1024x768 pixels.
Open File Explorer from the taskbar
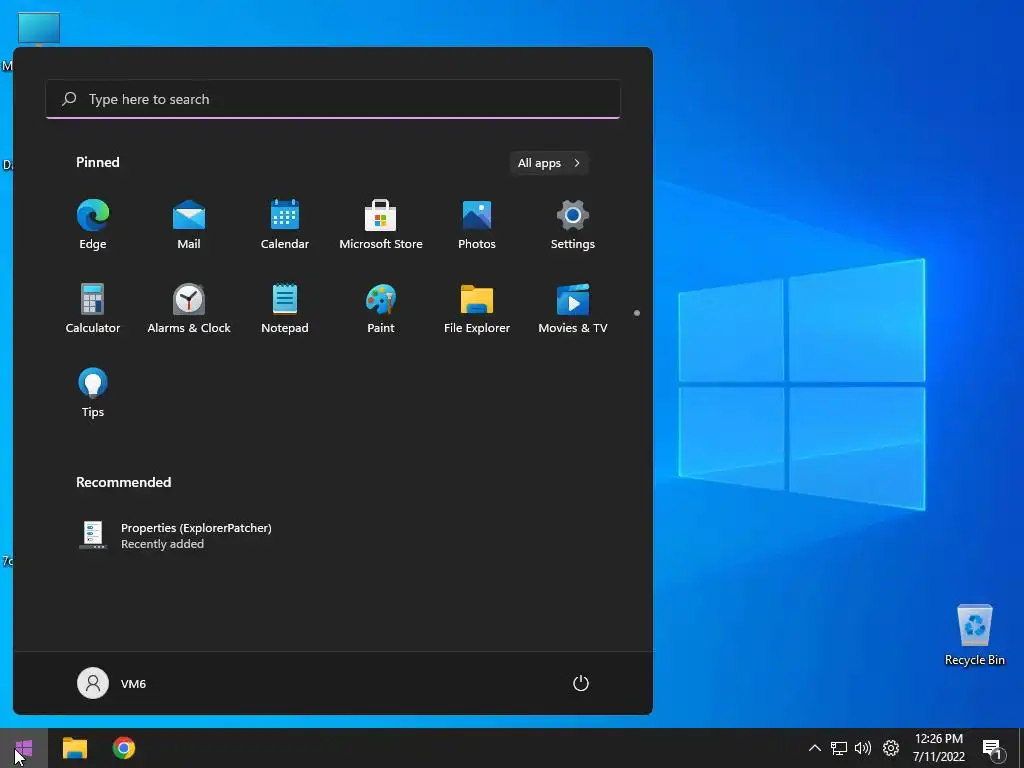point(74,748)
